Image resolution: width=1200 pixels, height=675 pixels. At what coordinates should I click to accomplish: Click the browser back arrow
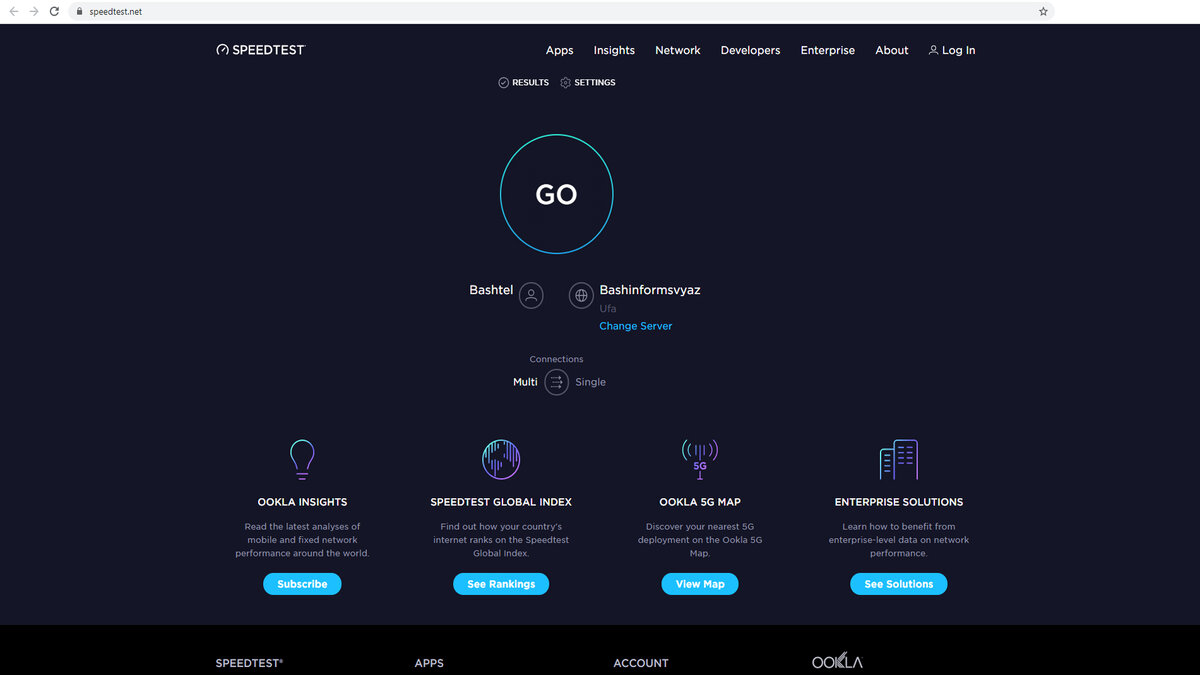click(x=14, y=12)
